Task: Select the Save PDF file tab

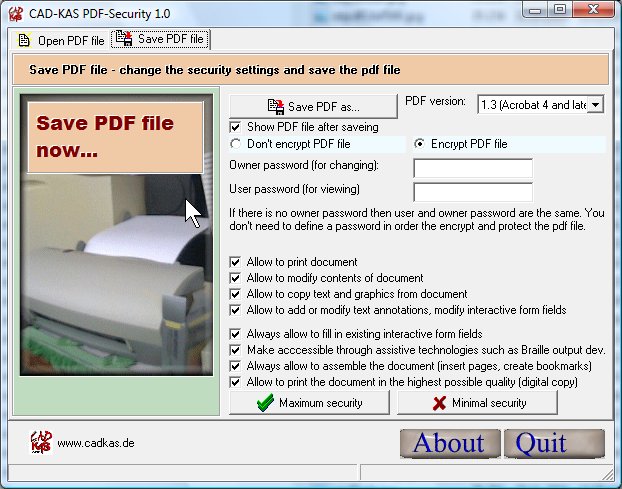Action: pos(160,40)
